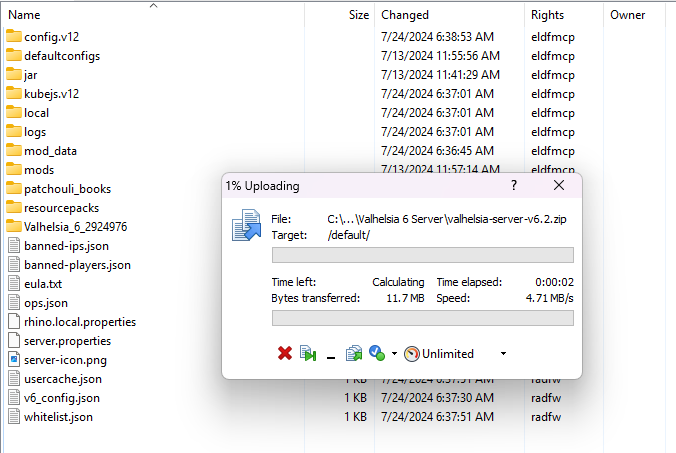This screenshot has width=676, height=453.
Task: Click the 0:00:02 time elapsed value
Action: pos(554,282)
